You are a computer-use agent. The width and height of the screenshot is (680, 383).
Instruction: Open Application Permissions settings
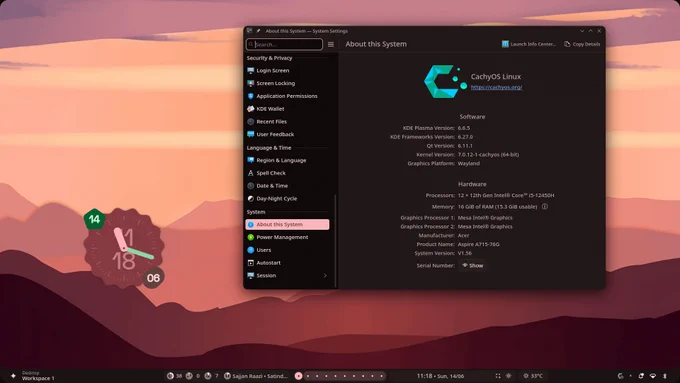pyautogui.click(x=287, y=96)
